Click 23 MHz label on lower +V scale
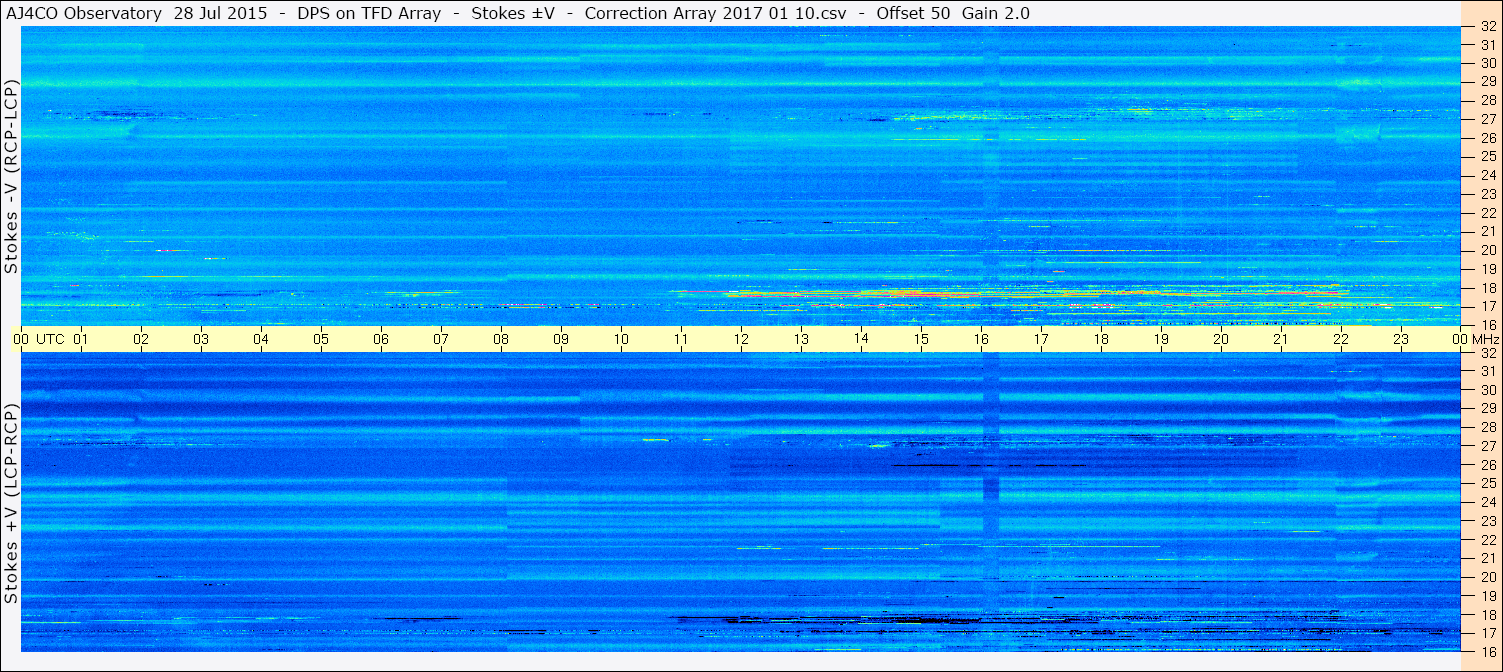 (x=1487, y=520)
